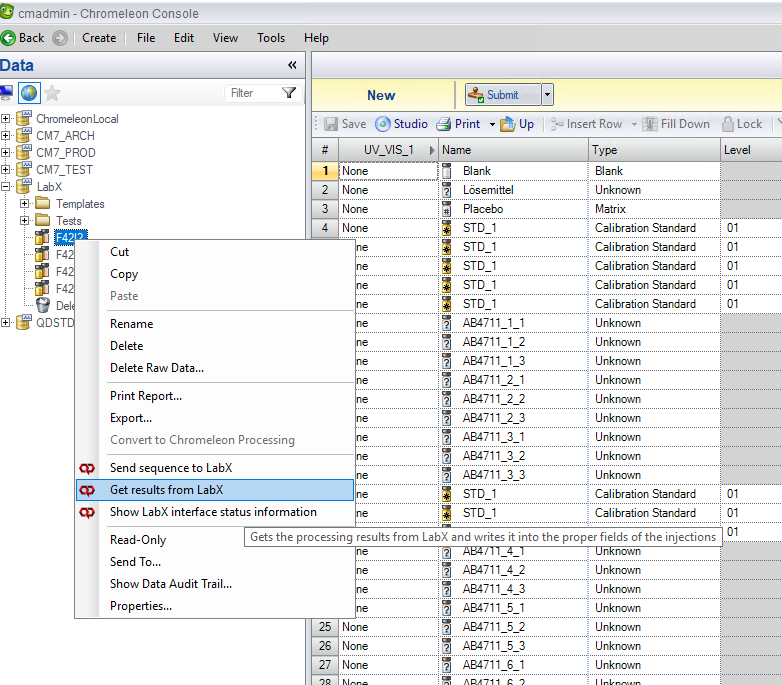Open the Print dropdown arrow
This screenshot has width=782, height=685.
(x=492, y=124)
